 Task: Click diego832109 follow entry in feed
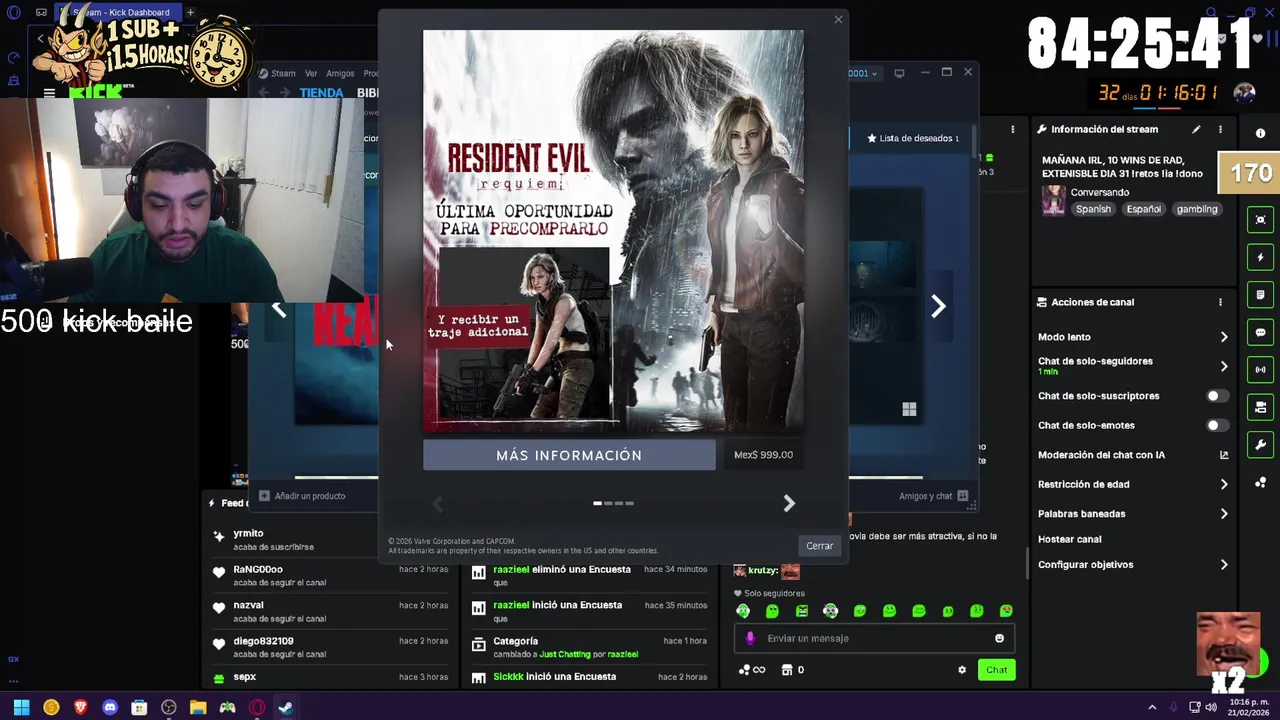(331, 647)
